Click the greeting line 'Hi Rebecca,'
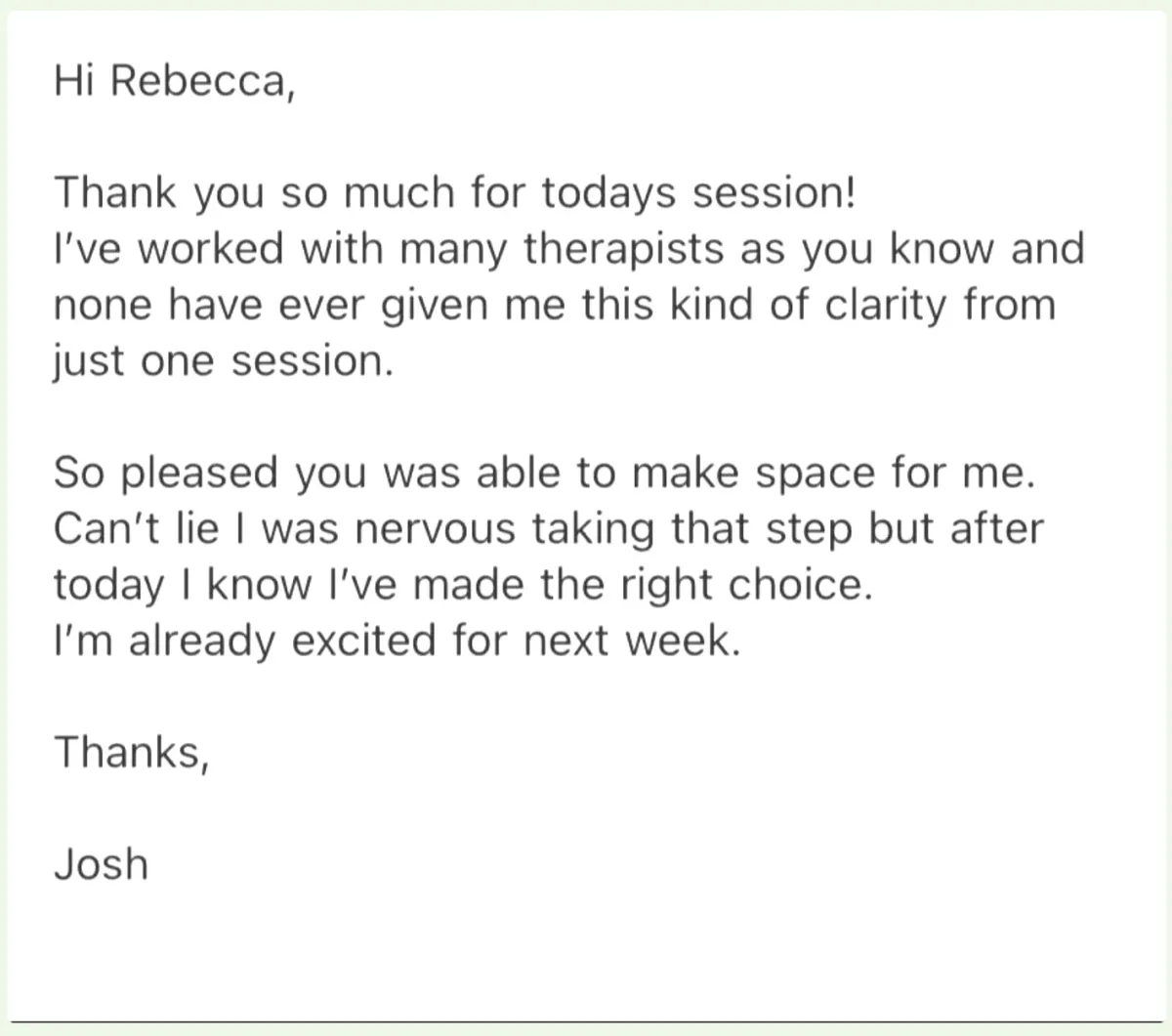Viewport: 1172px width, 1036px height. 174,81
